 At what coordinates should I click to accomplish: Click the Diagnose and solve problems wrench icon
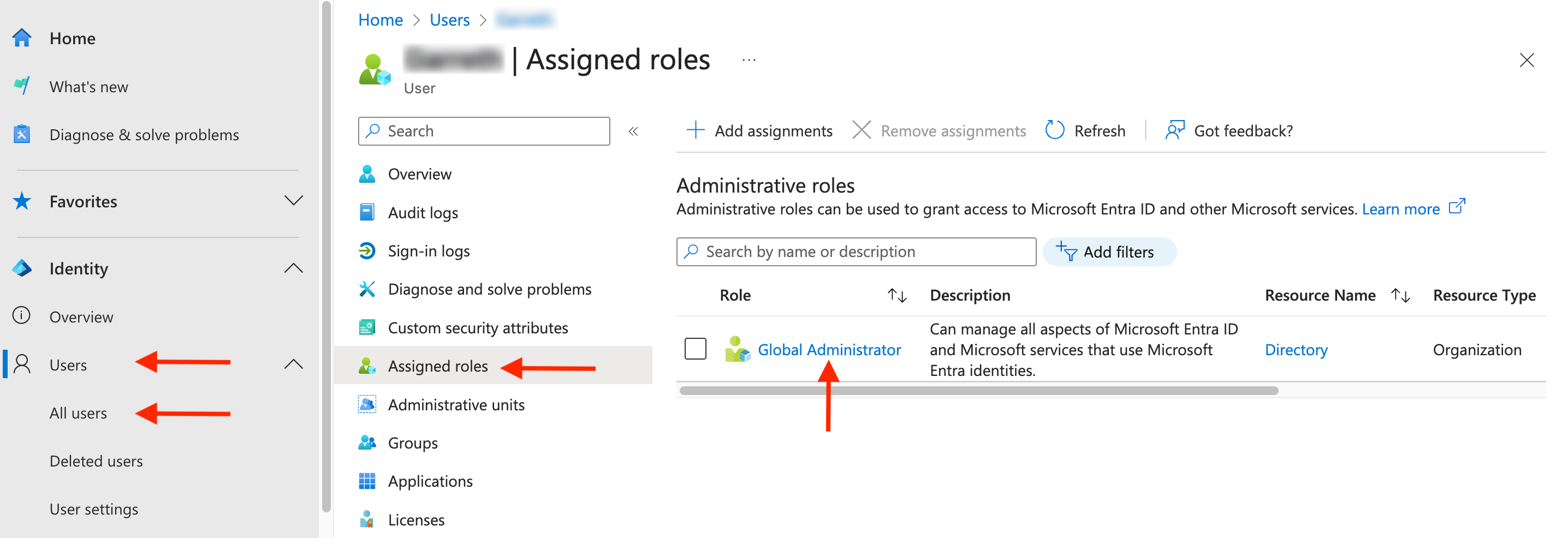pyautogui.click(x=367, y=289)
